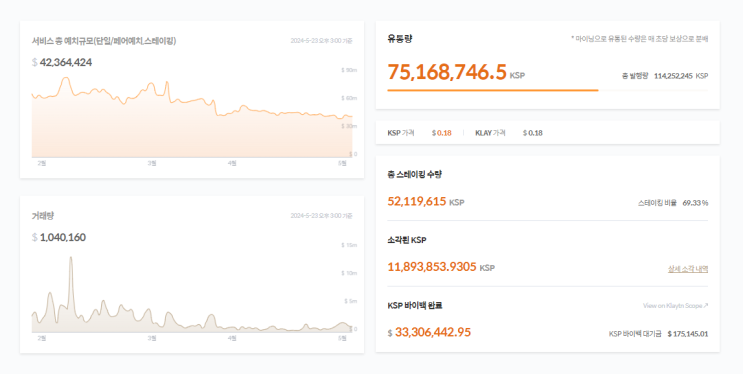
Task: Click the timestamp on the deposit chart card
Action: point(321,41)
